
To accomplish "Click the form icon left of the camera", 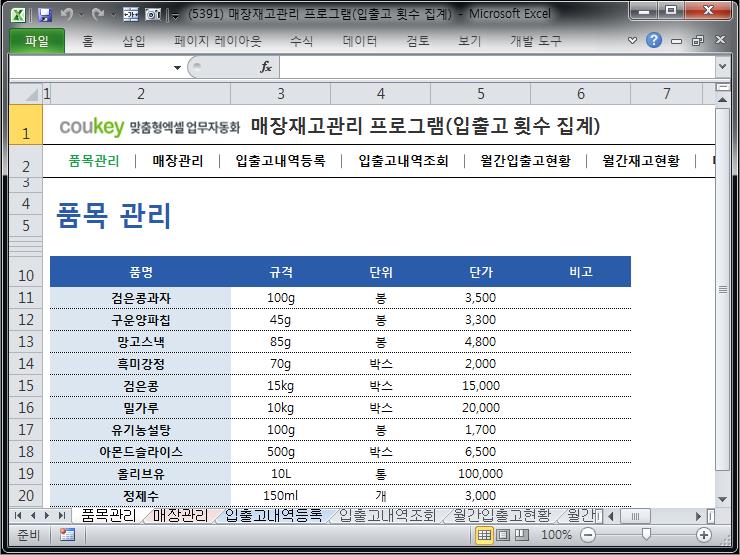I will (131, 15).
